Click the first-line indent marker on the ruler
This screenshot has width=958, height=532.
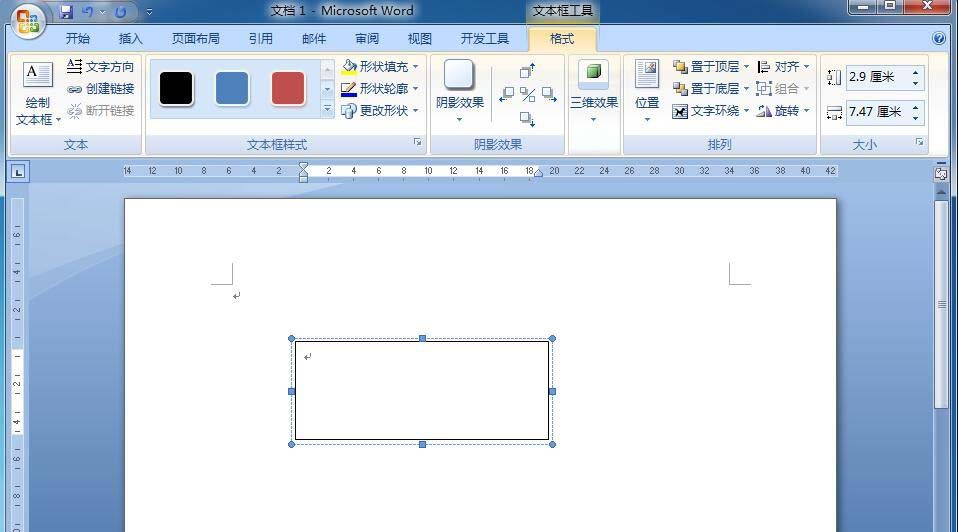click(304, 167)
